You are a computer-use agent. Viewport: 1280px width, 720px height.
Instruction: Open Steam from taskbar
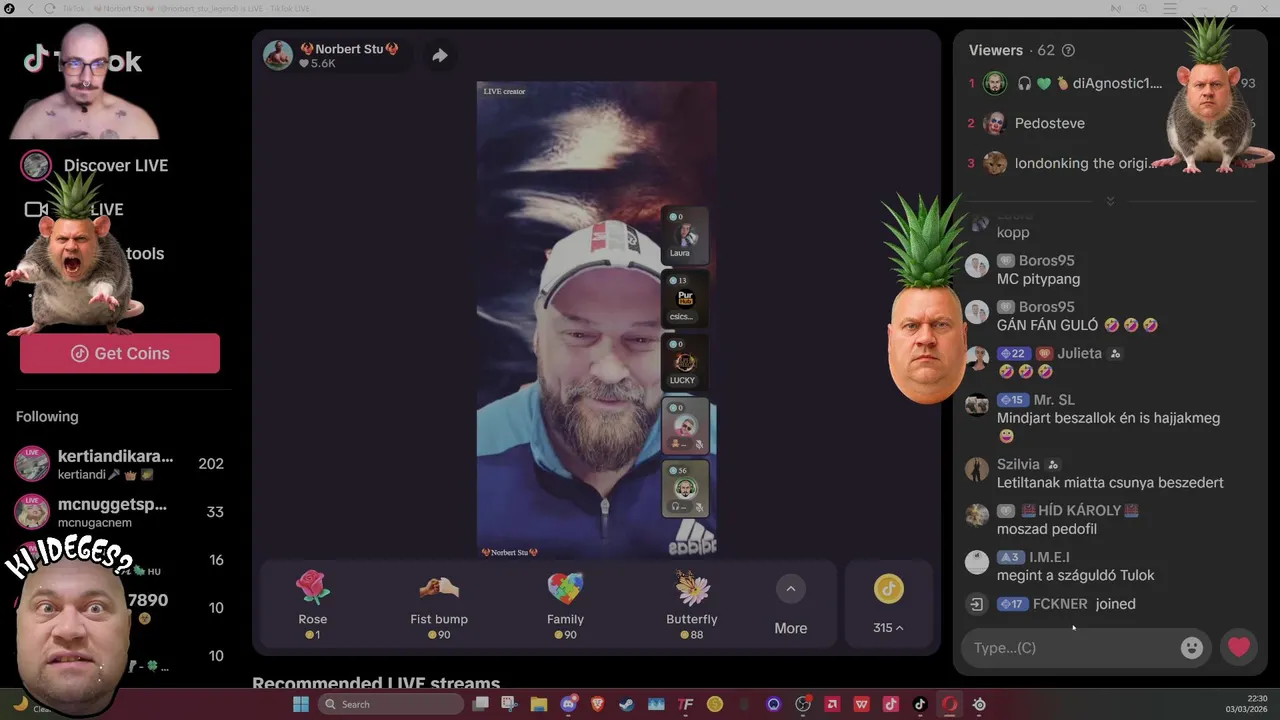coord(627,704)
